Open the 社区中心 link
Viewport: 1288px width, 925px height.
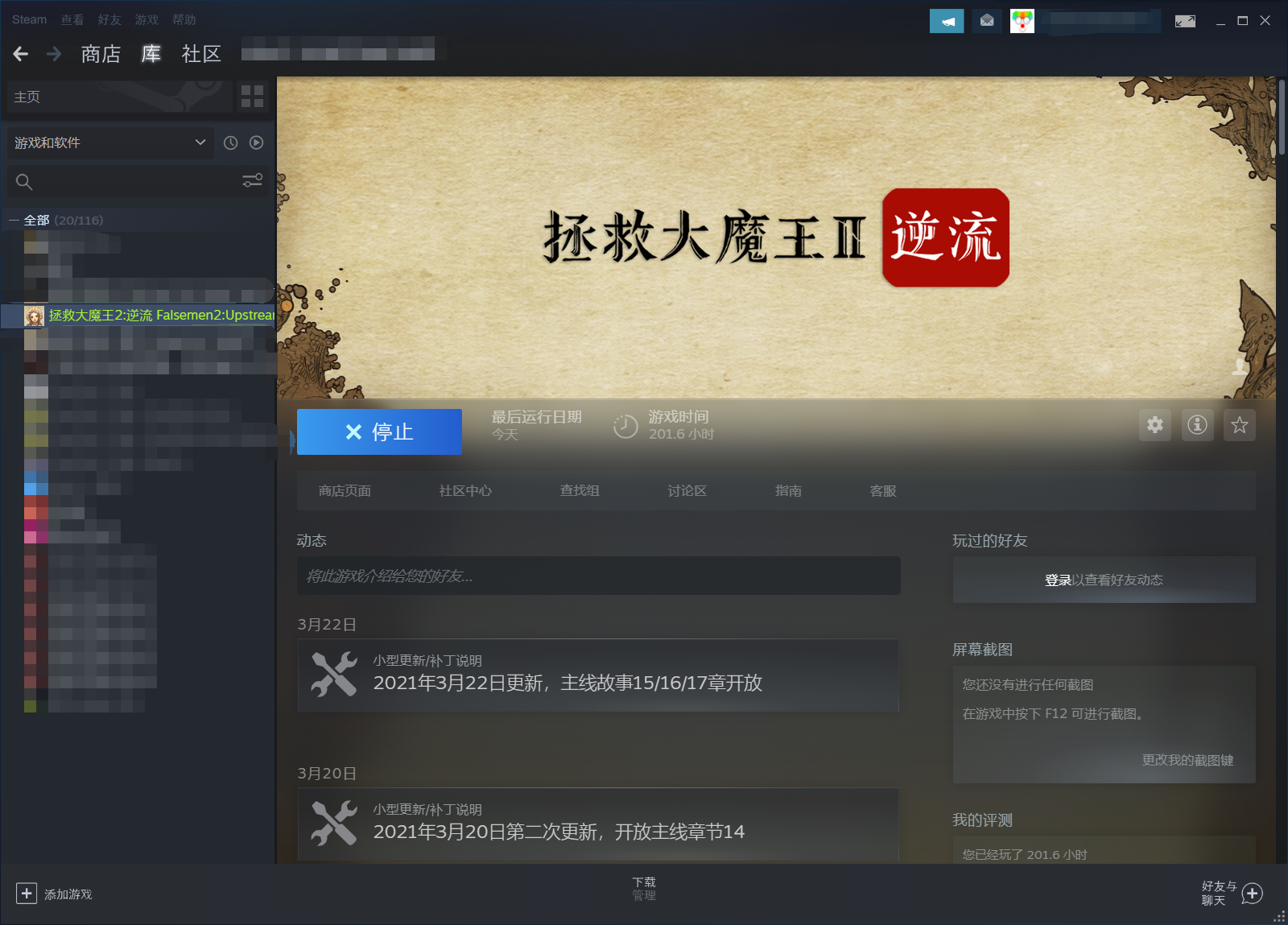pos(465,490)
